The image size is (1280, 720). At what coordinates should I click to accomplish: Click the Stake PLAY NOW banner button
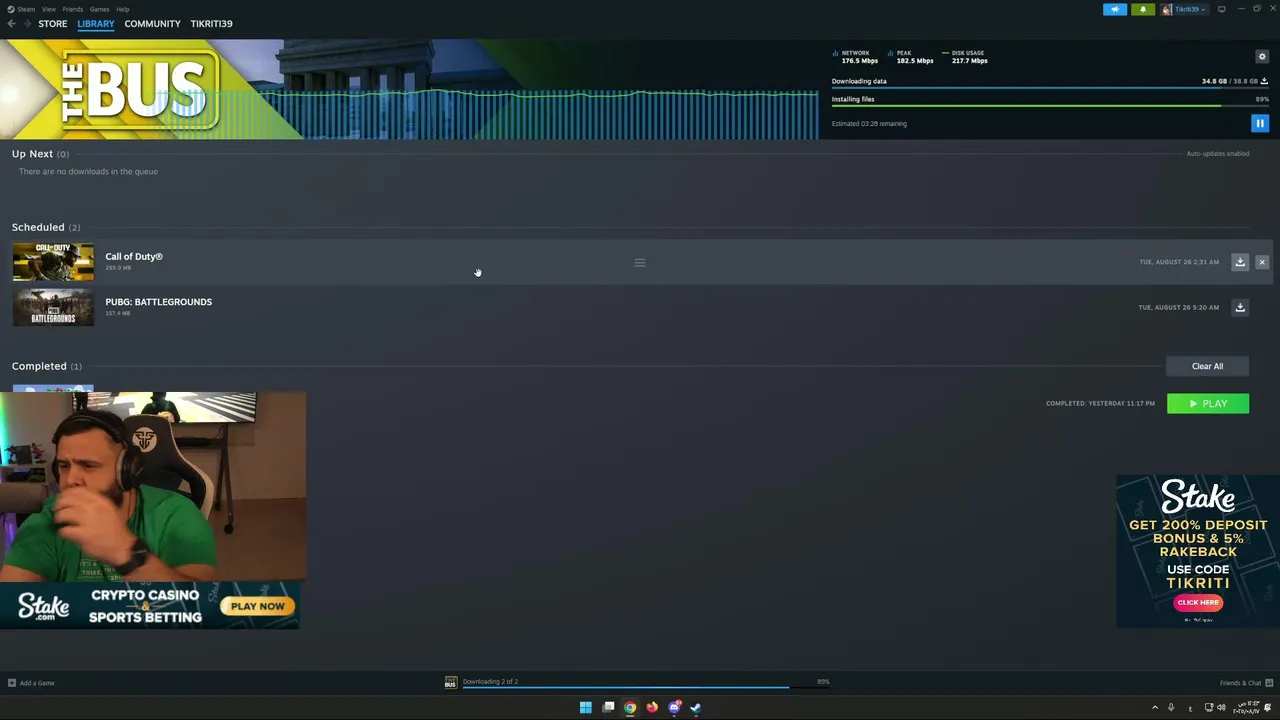point(258,606)
